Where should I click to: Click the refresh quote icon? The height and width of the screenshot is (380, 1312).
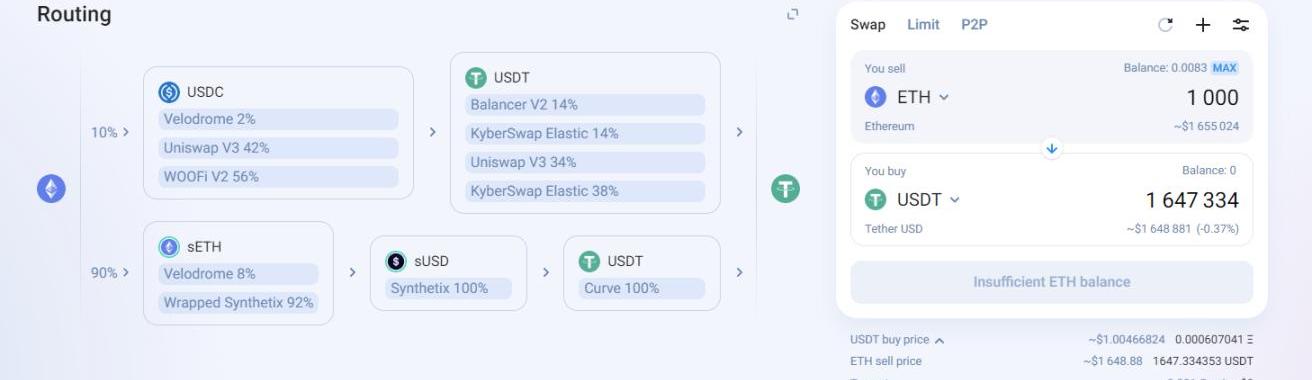click(x=1165, y=25)
